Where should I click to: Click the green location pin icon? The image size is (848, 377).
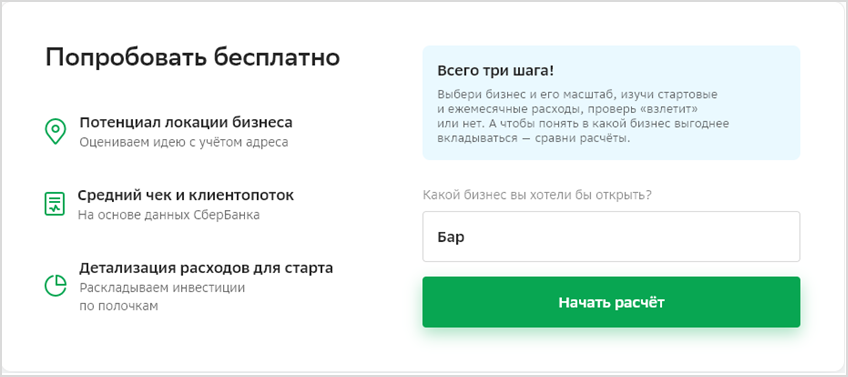pyautogui.click(x=55, y=131)
